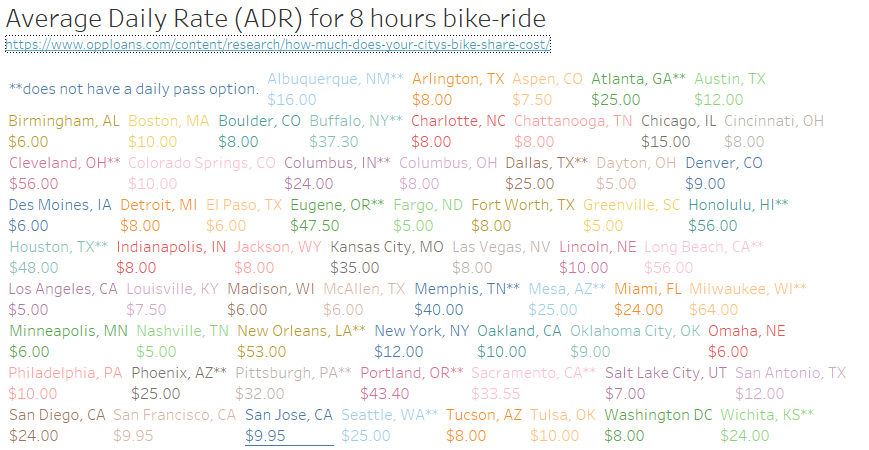
Task: Pick the Denver, CO $9.00 label
Action: (x=724, y=173)
